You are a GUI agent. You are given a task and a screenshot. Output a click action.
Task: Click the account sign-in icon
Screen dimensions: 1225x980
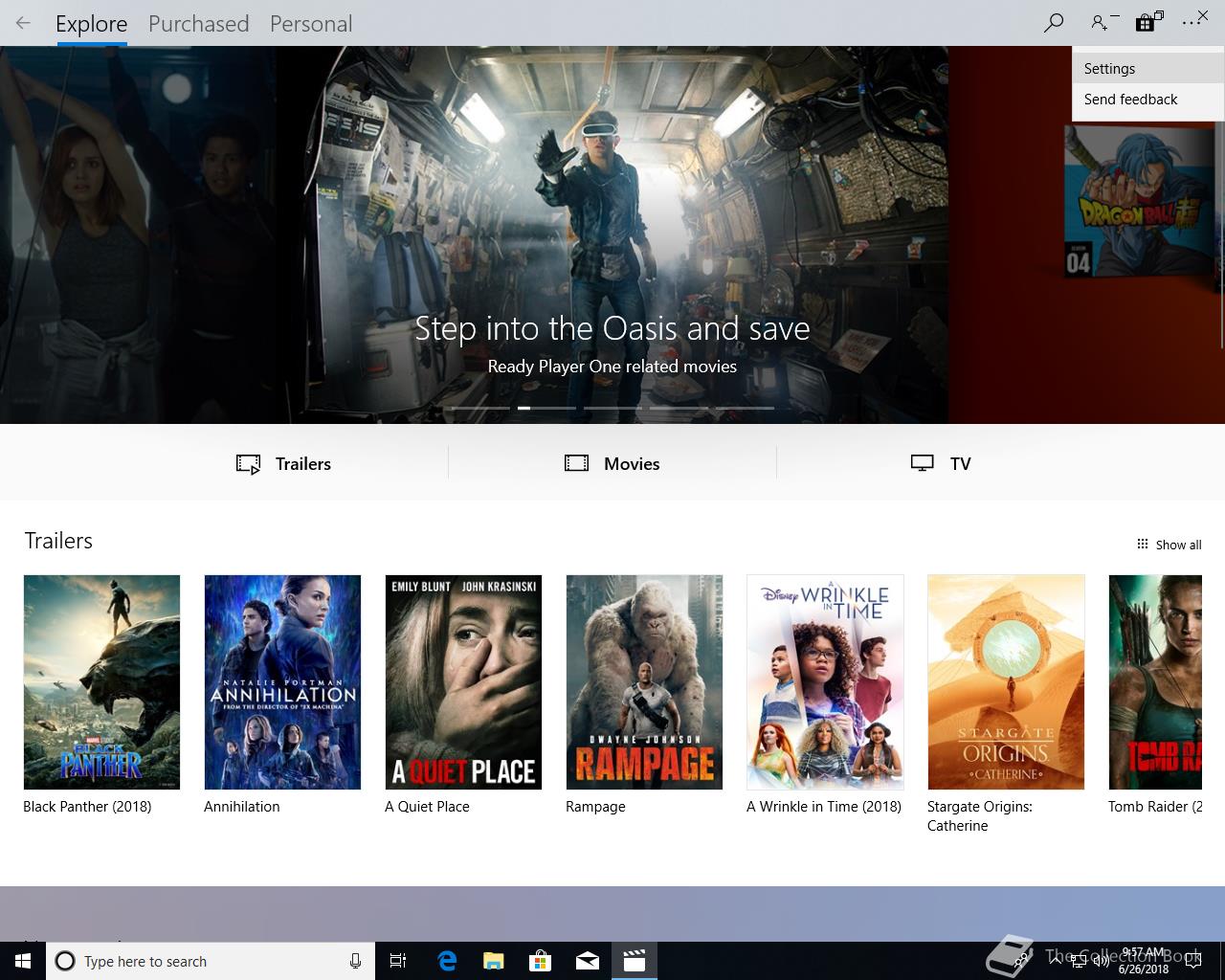(x=1101, y=23)
